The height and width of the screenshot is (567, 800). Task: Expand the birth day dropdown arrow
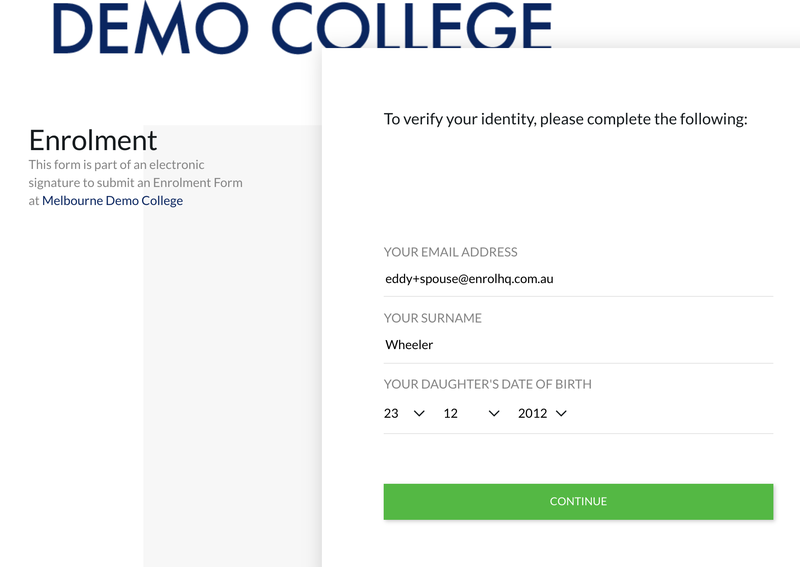419,413
